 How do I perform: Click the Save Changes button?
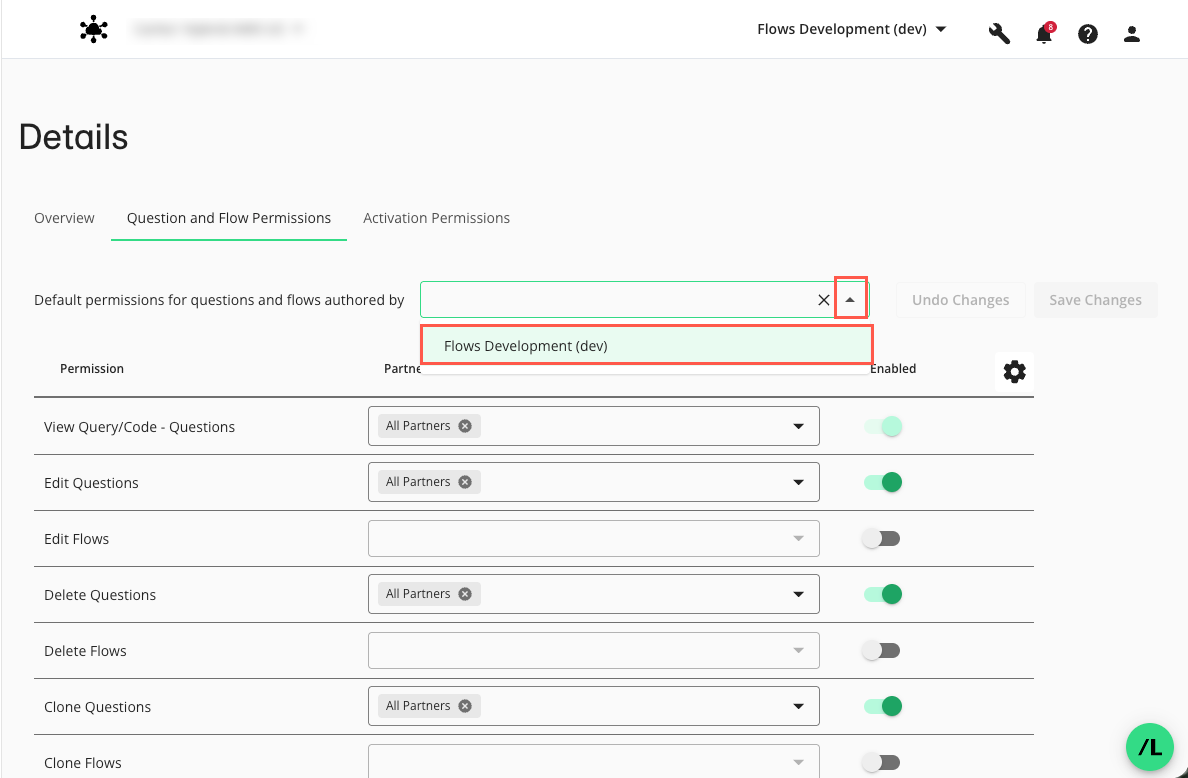pyautogui.click(x=1096, y=300)
